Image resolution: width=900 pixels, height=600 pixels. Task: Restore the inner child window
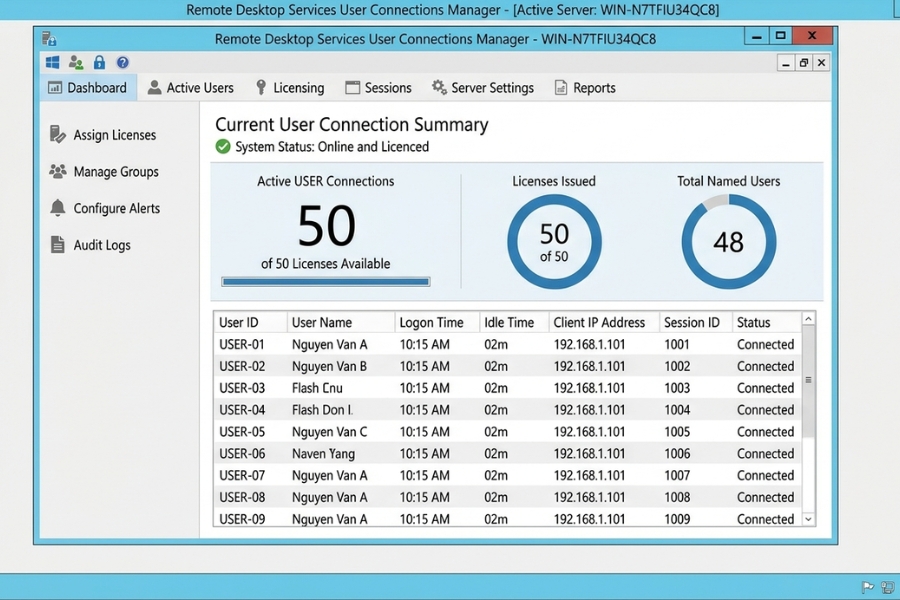(x=804, y=63)
